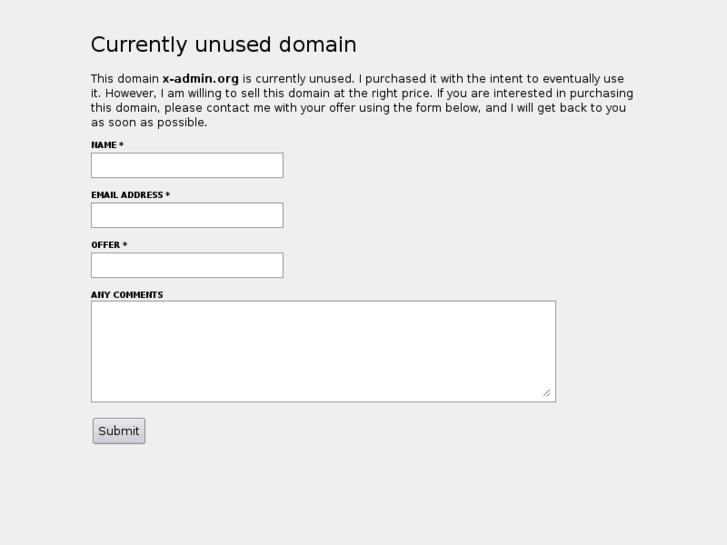
Task: Focus the Email Address text box
Action: tap(187, 215)
